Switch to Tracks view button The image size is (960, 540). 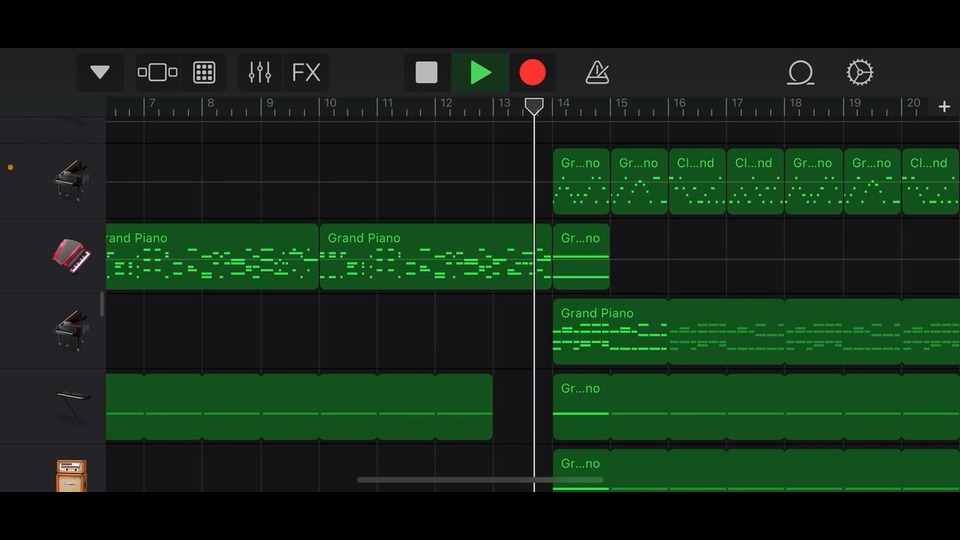(157, 72)
